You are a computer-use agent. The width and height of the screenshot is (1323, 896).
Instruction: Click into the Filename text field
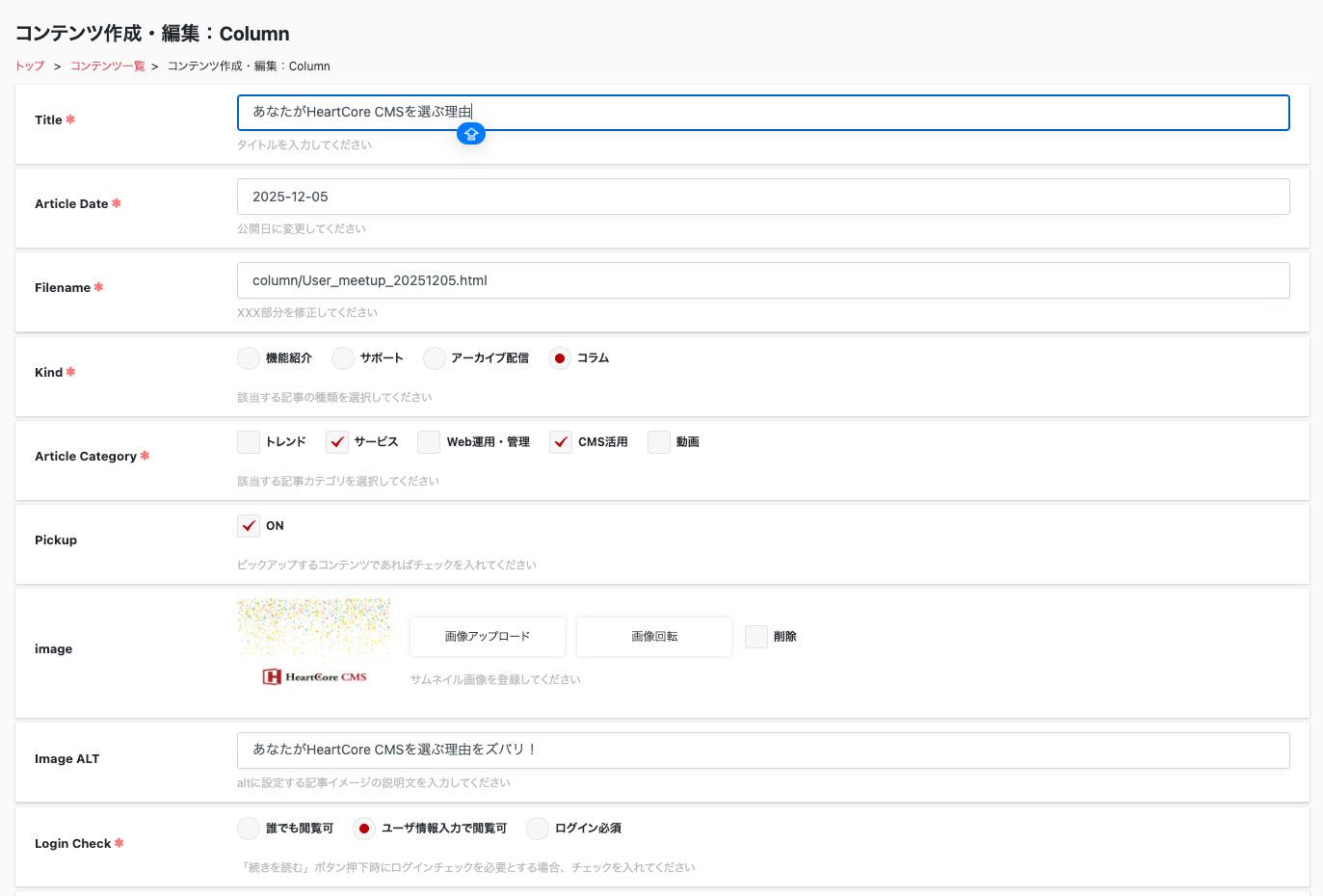pyautogui.click(x=762, y=280)
